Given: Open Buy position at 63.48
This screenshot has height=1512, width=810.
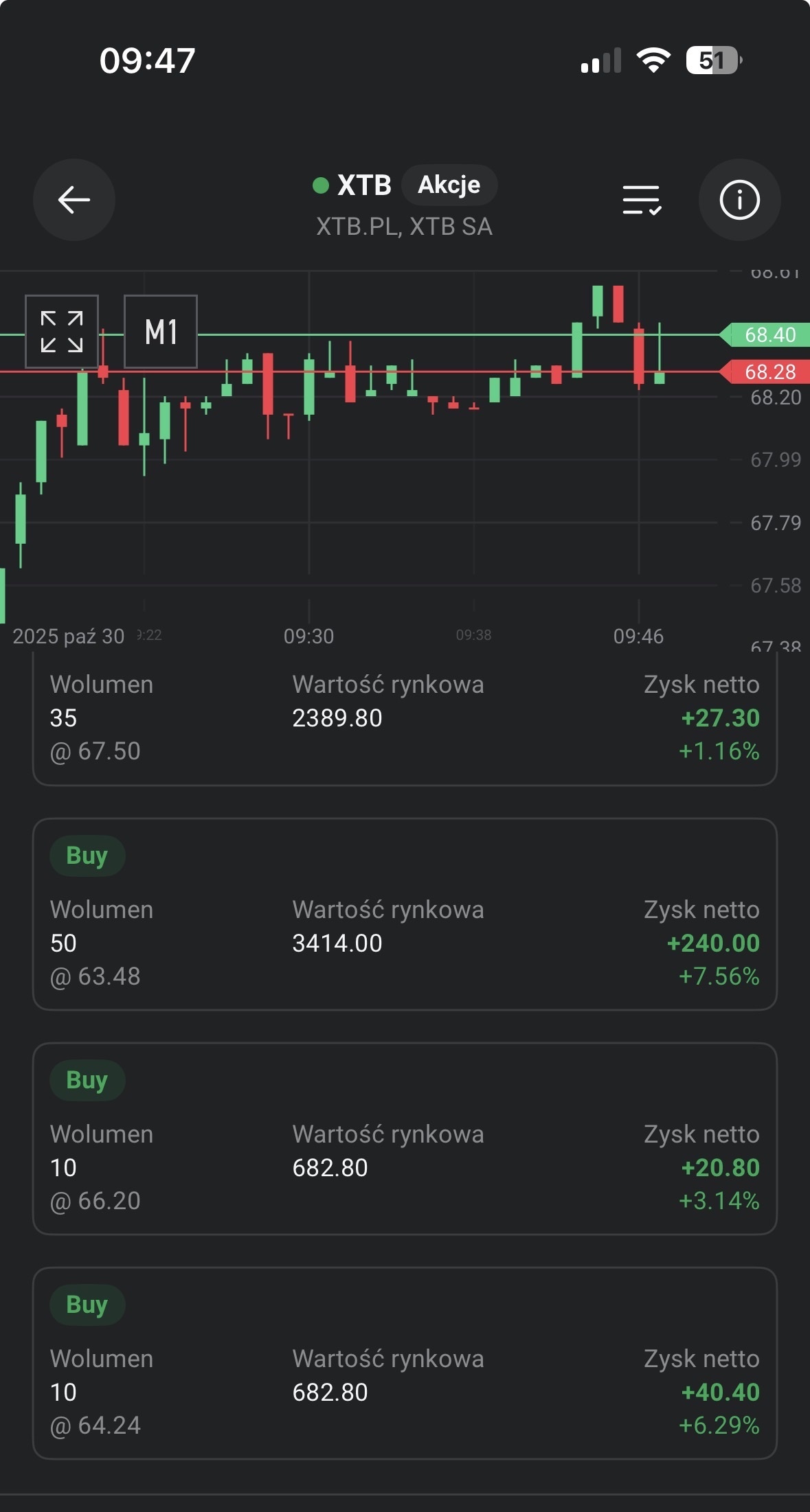Looking at the screenshot, I should tap(405, 914).
